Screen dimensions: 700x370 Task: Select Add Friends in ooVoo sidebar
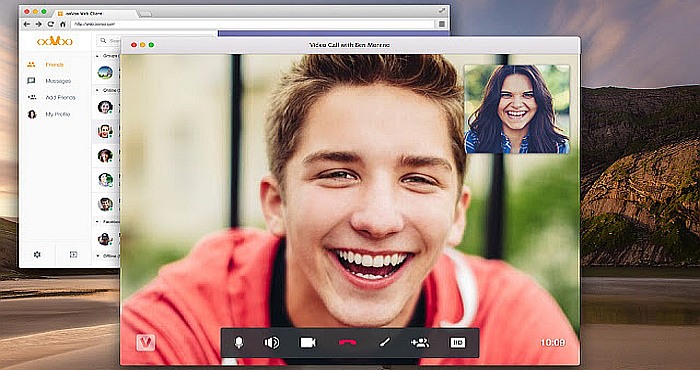point(60,97)
